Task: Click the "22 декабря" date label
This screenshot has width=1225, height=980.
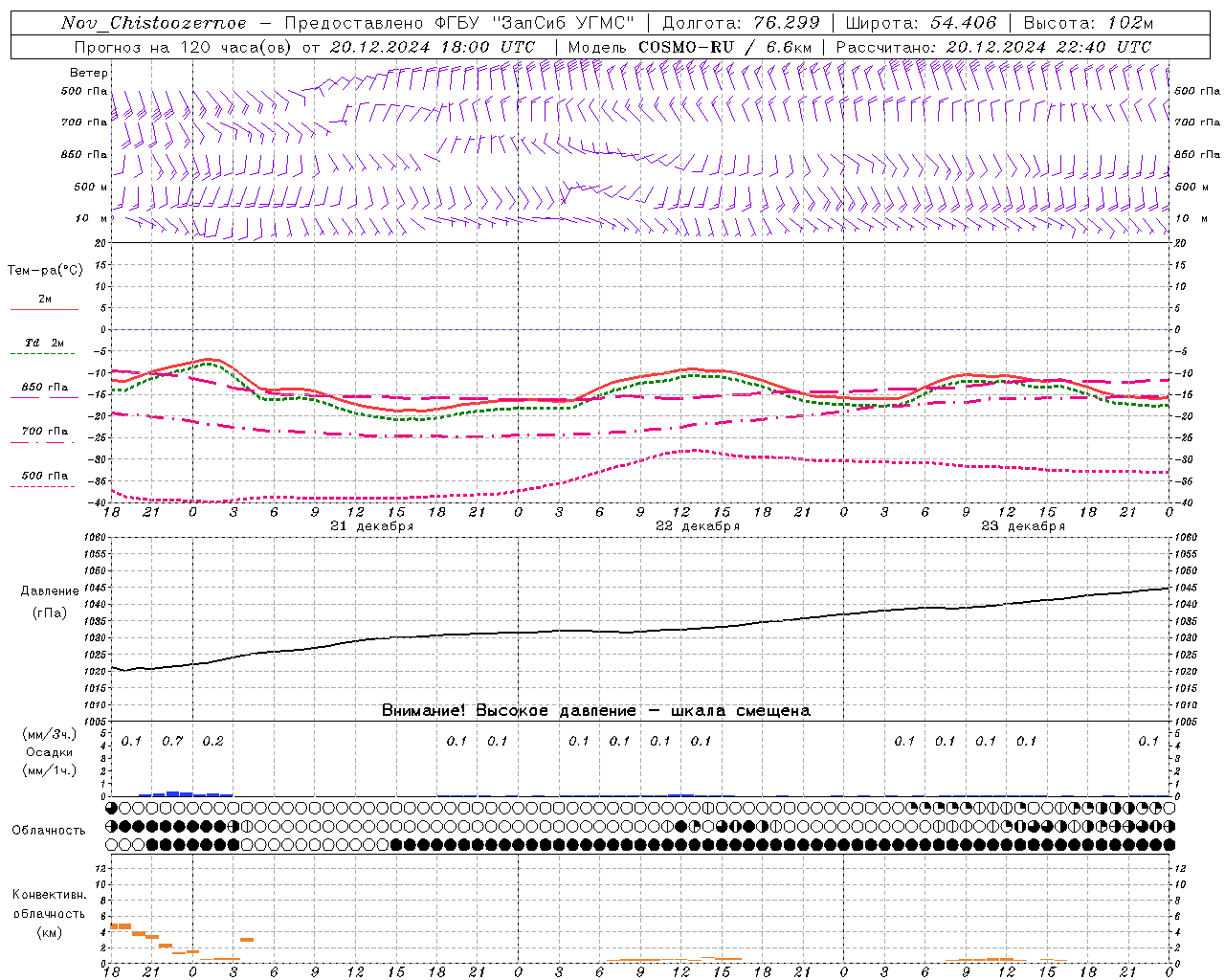Action: click(x=697, y=526)
